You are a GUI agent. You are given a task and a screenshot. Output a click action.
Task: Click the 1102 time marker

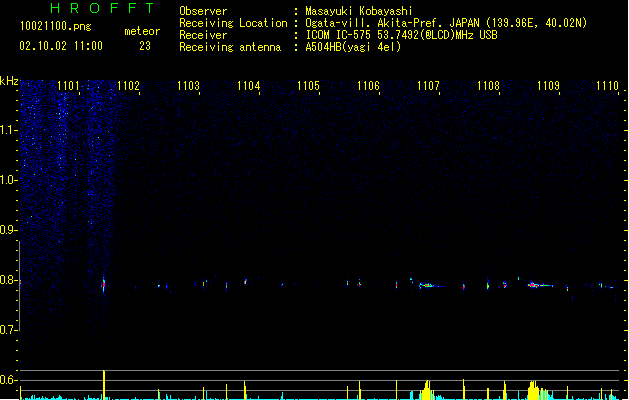(x=128, y=86)
